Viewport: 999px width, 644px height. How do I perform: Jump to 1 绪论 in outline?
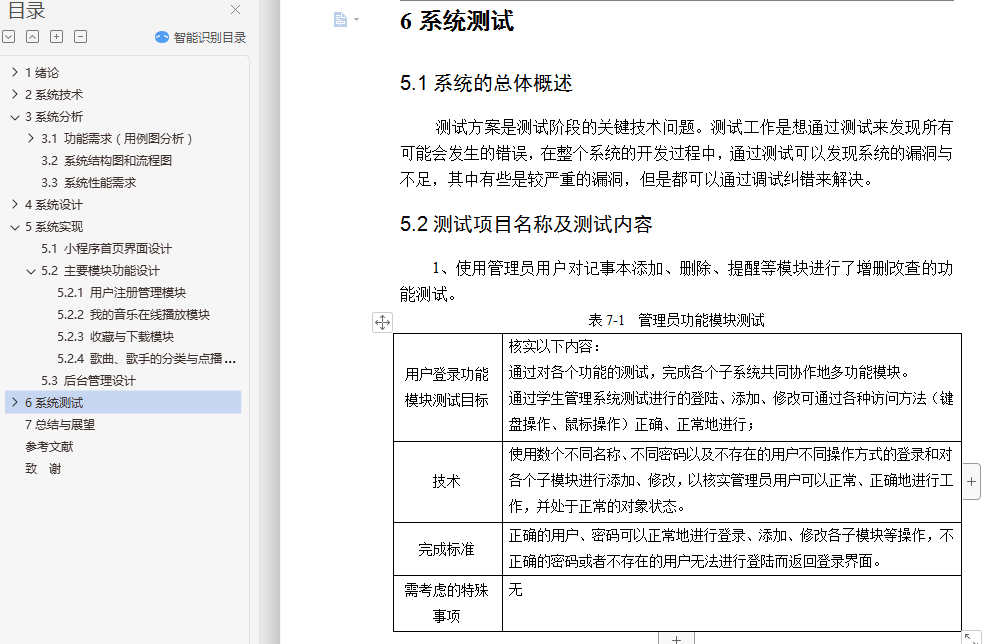(42, 73)
